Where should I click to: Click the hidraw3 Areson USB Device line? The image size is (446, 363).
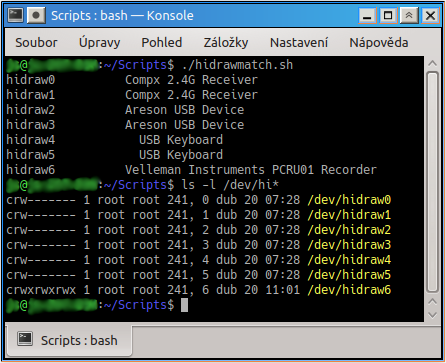tap(125, 125)
